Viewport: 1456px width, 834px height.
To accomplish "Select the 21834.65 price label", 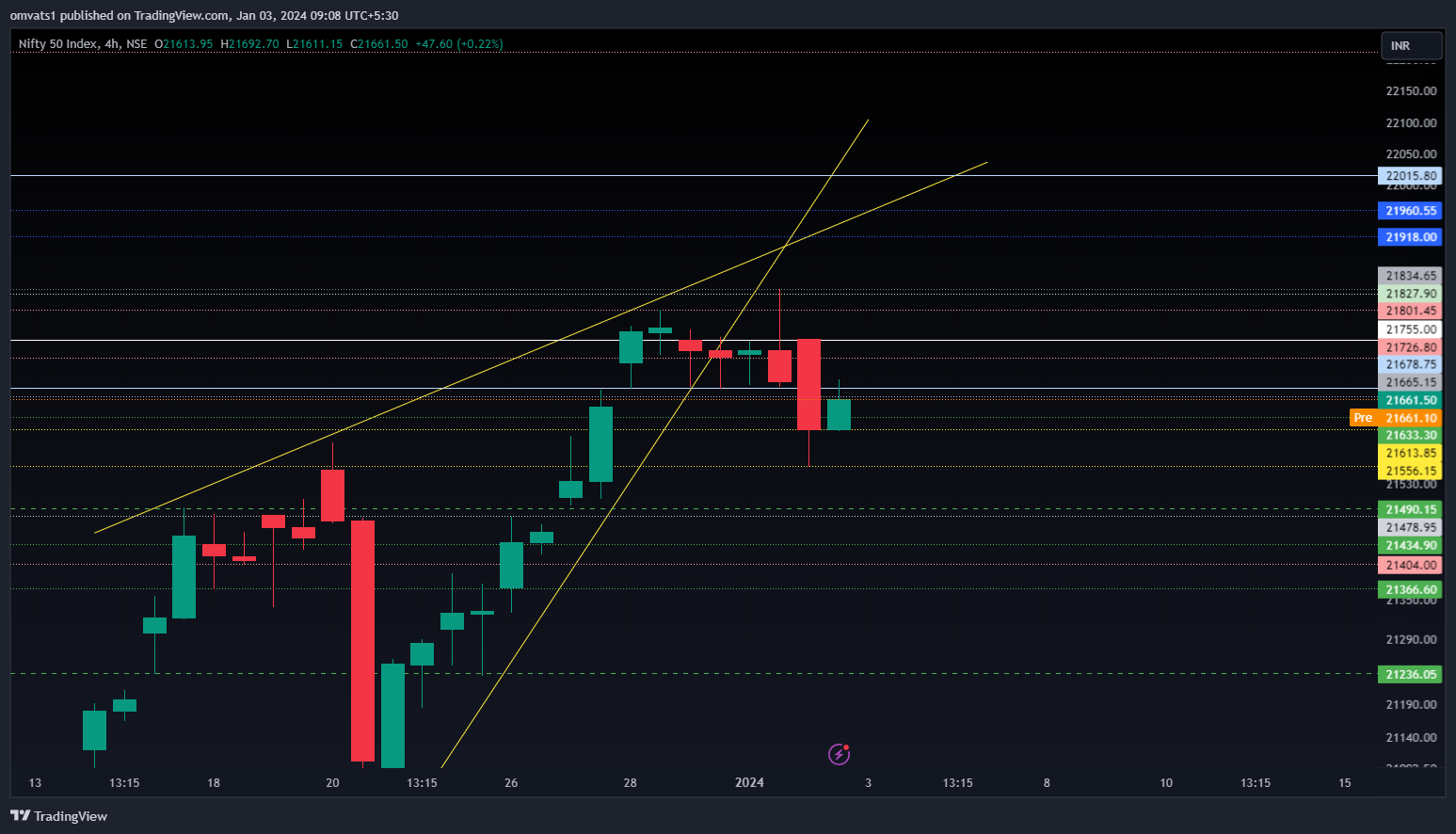I will pos(1410,276).
